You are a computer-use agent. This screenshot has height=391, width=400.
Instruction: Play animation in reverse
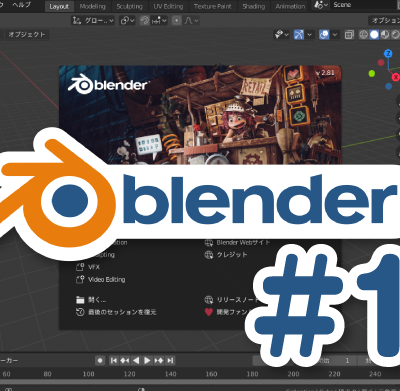[x=136, y=360]
